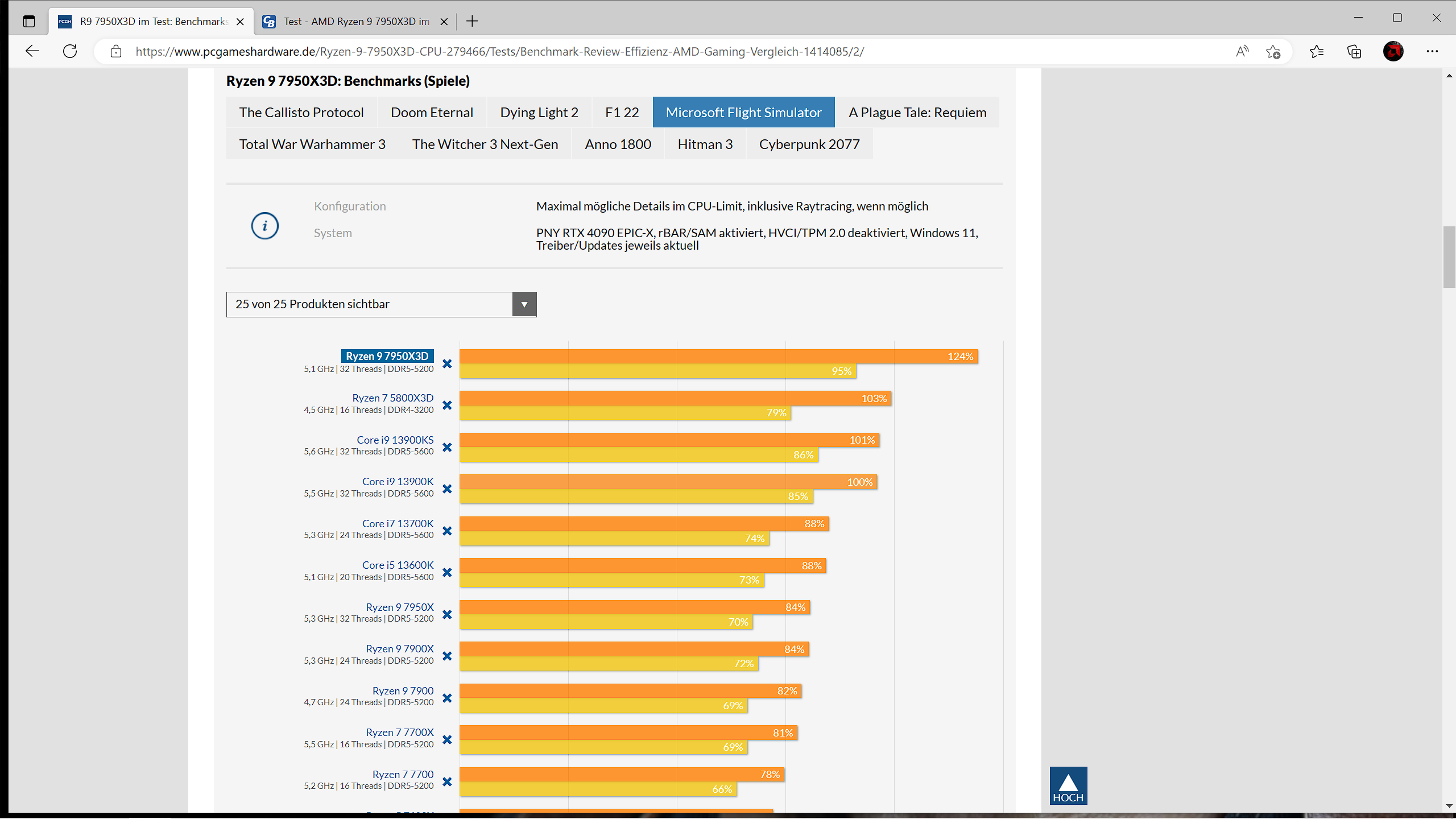Open browser Settings and more menu

1432,51
